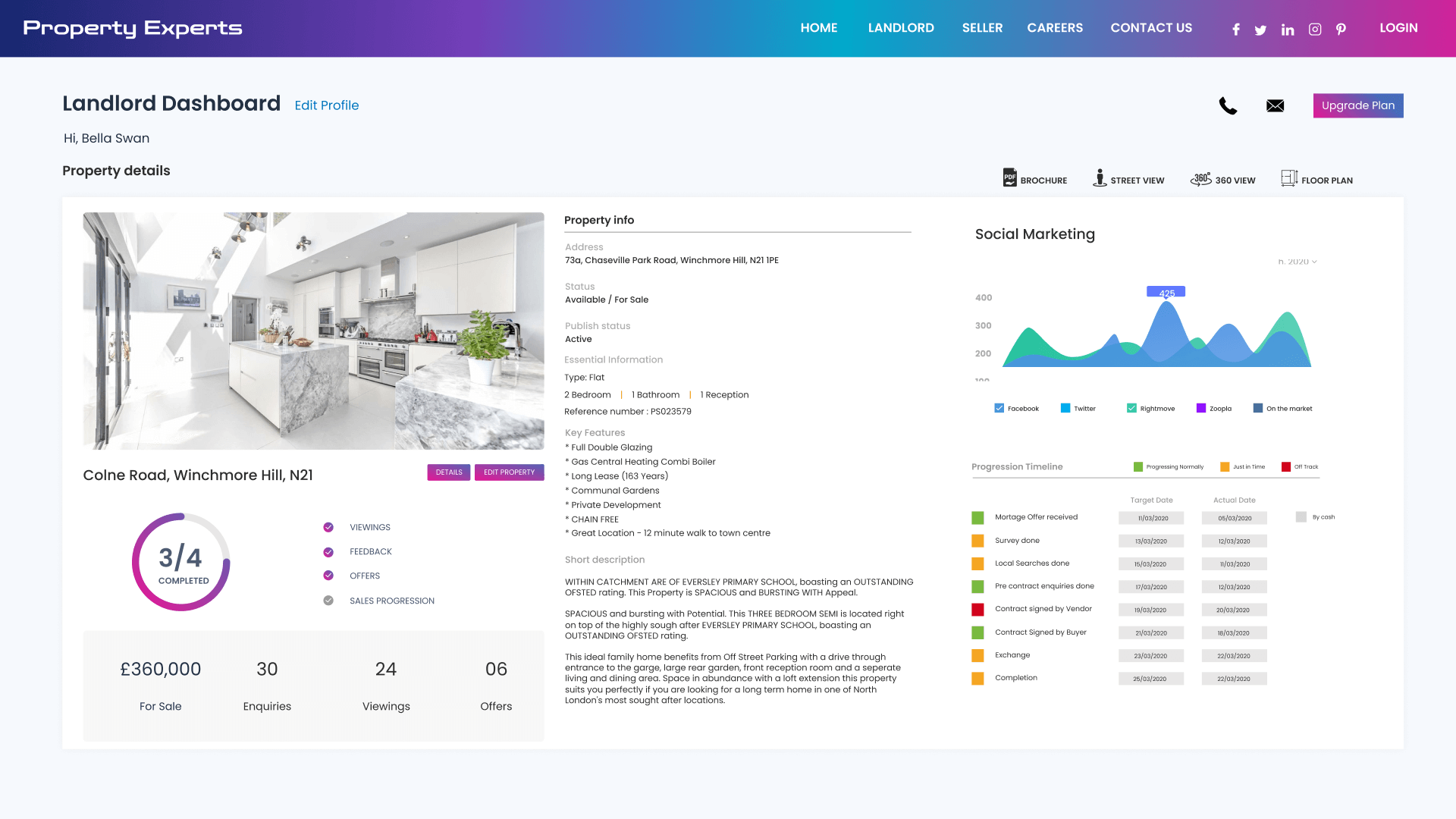Click the Pinterest icon in header
Screen dimensions: 1456x819
pos(1341,30)
